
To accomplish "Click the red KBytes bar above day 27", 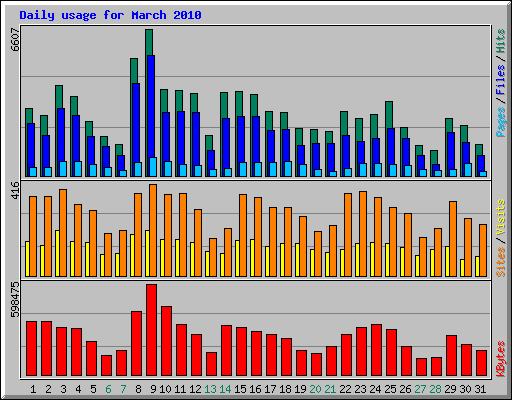I will [421, 367].
